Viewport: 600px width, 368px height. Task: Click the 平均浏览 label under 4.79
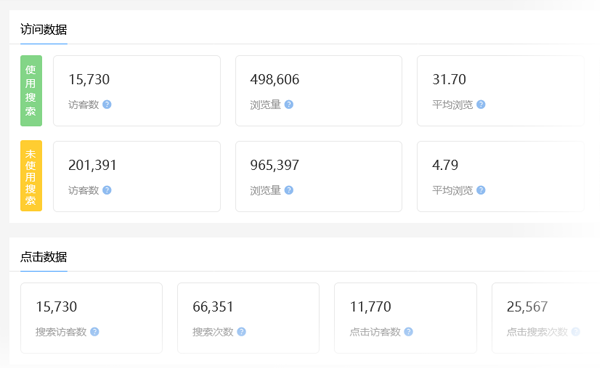453,190
